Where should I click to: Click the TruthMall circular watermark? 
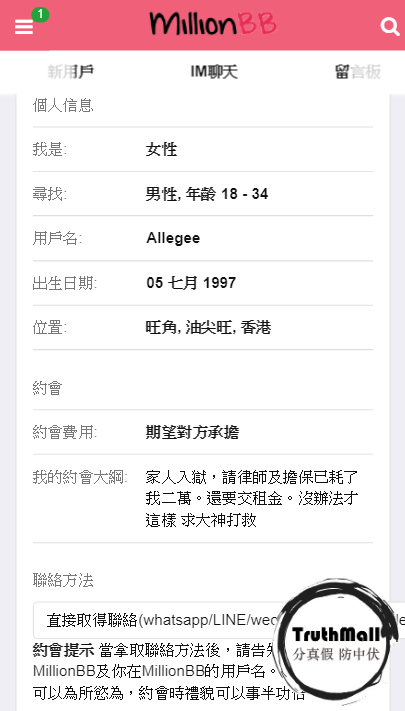coord(336,642)
